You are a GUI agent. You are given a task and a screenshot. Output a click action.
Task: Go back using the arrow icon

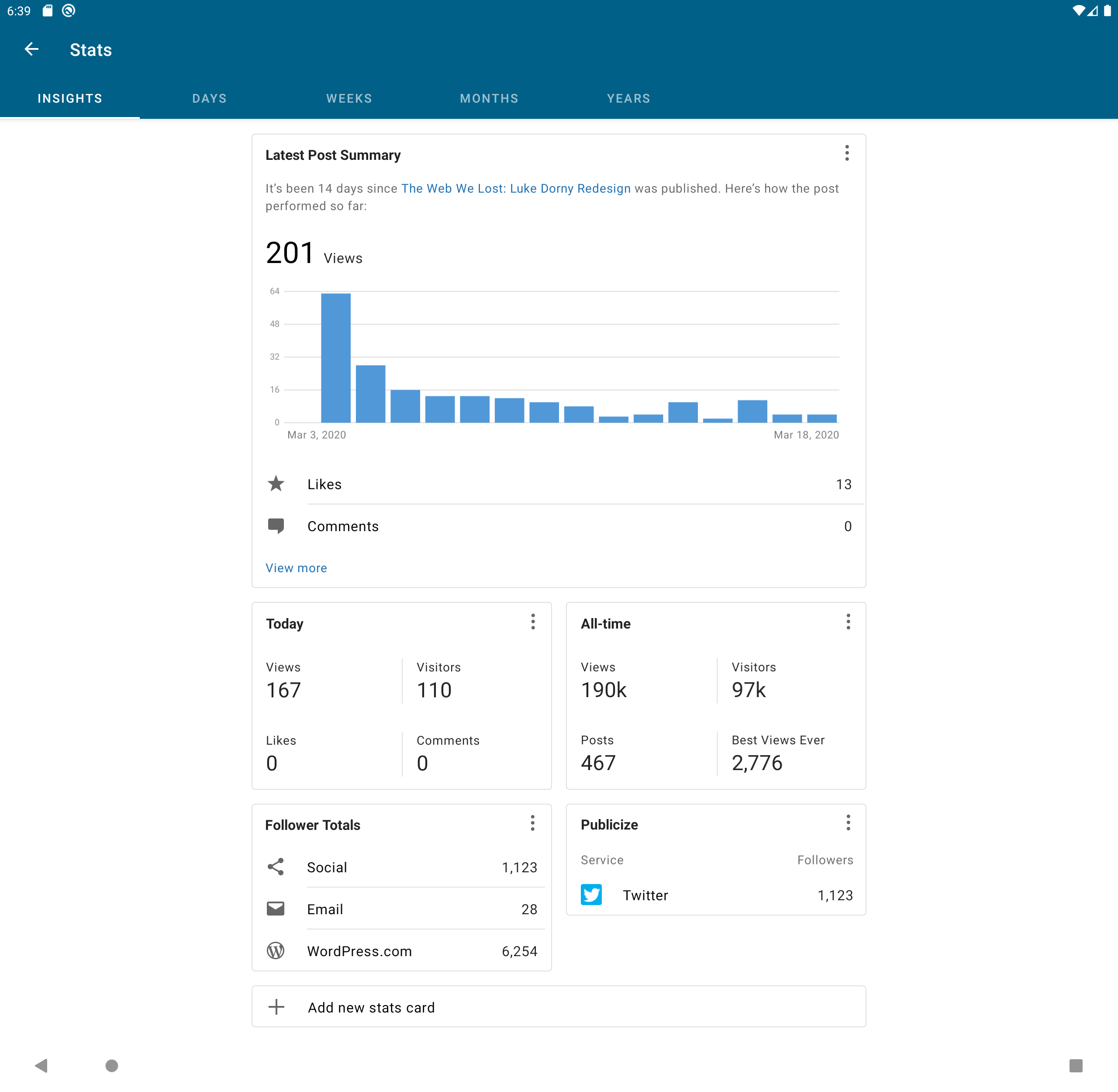tap(31, 49)
